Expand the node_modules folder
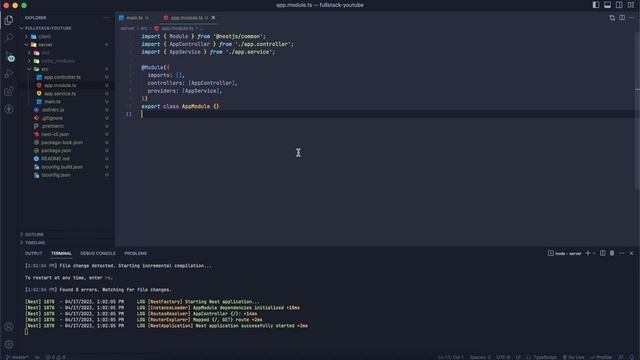Viewport: 640px width, 360px height. pyautogui.click(x=58, y=61)
